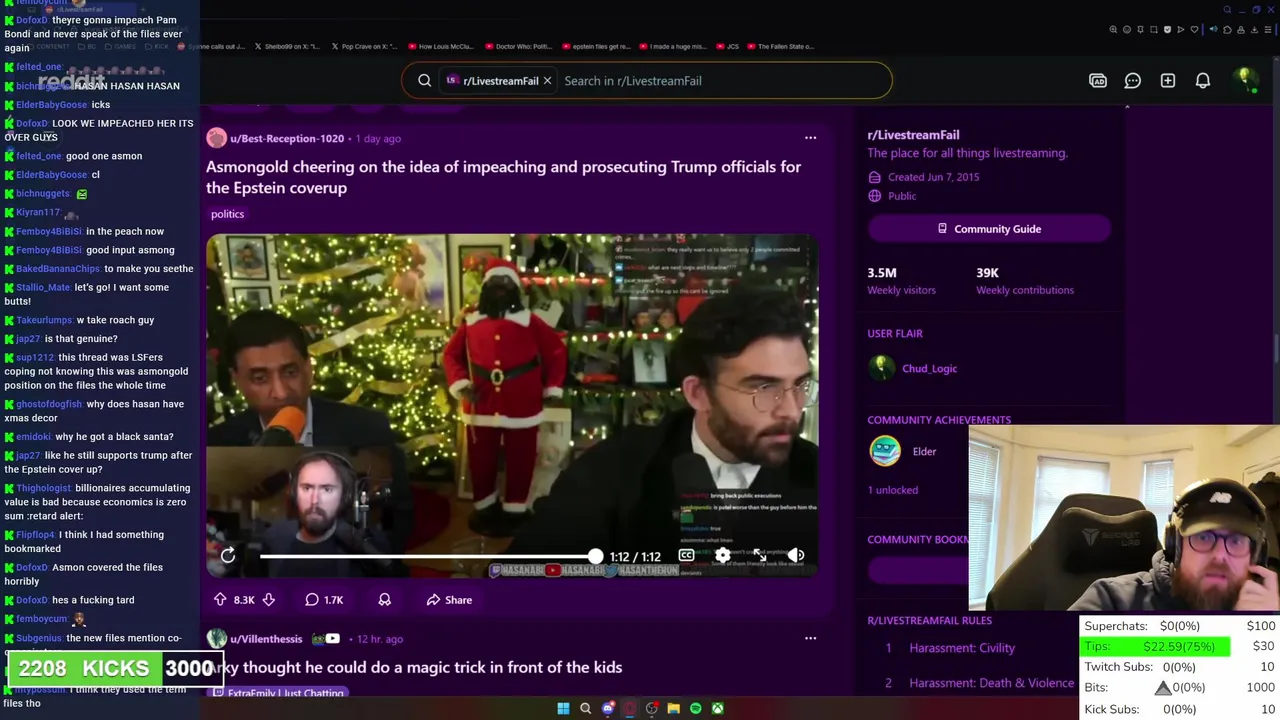Open the JCS bookmark
The image size is (1280, 720).
tap(727, 46)
